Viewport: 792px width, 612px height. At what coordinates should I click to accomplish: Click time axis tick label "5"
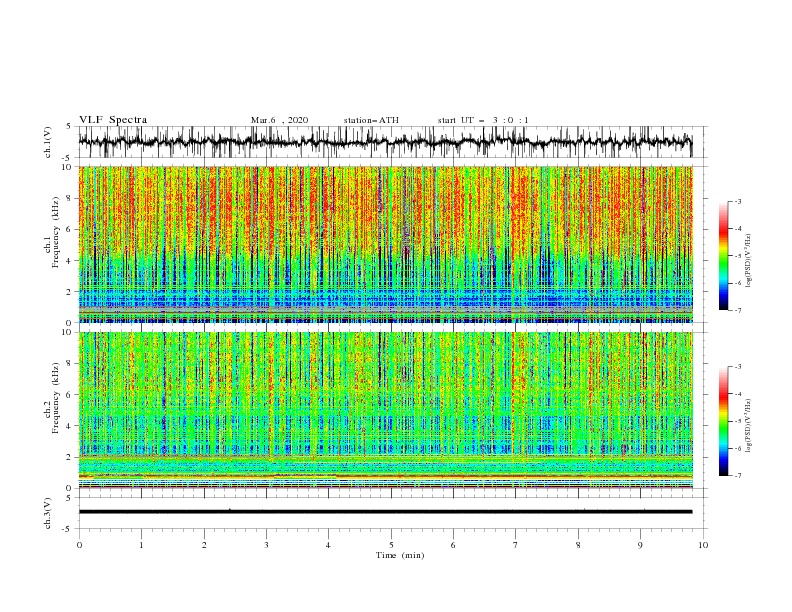point(391,545)
